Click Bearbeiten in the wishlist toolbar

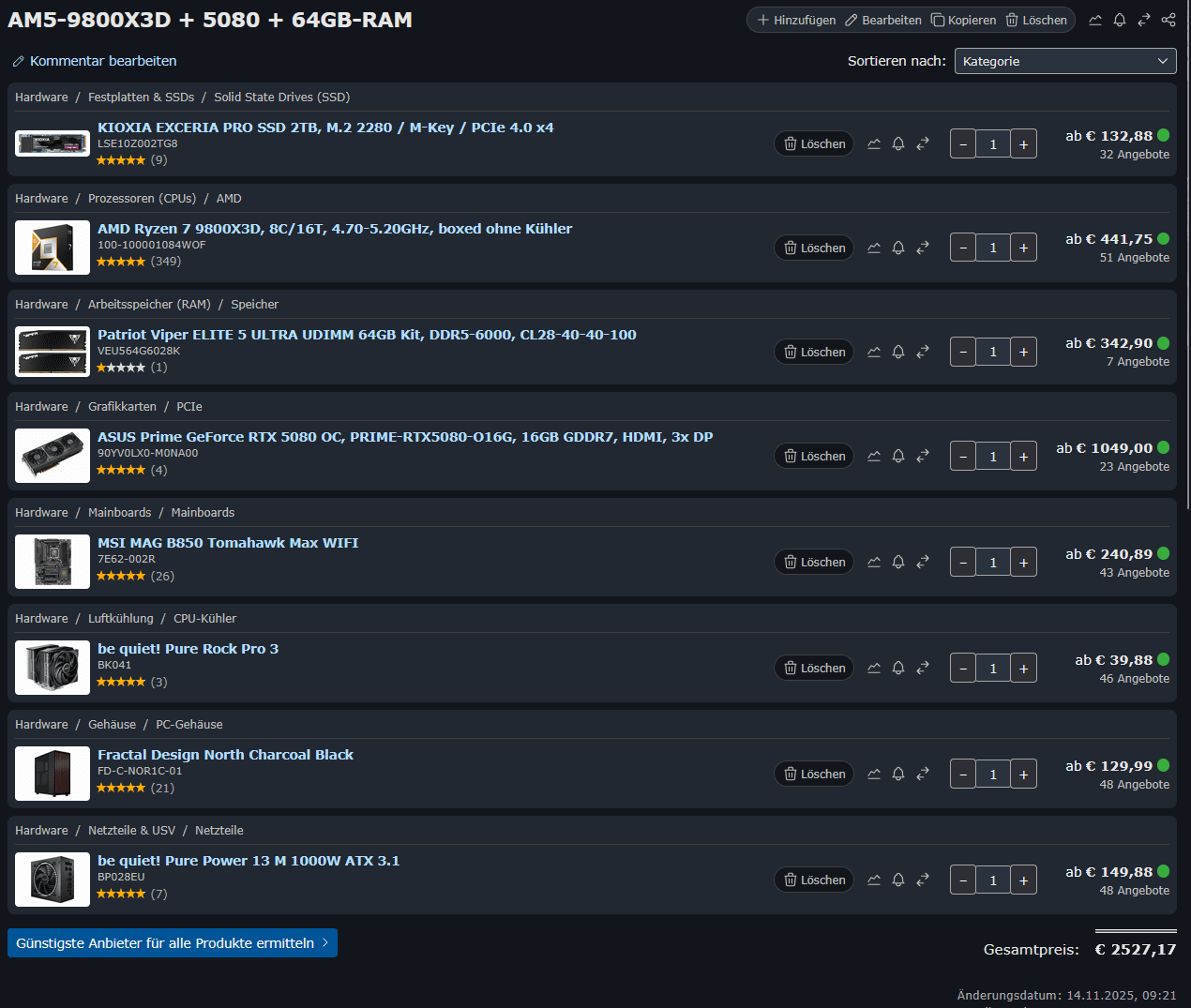883,20
